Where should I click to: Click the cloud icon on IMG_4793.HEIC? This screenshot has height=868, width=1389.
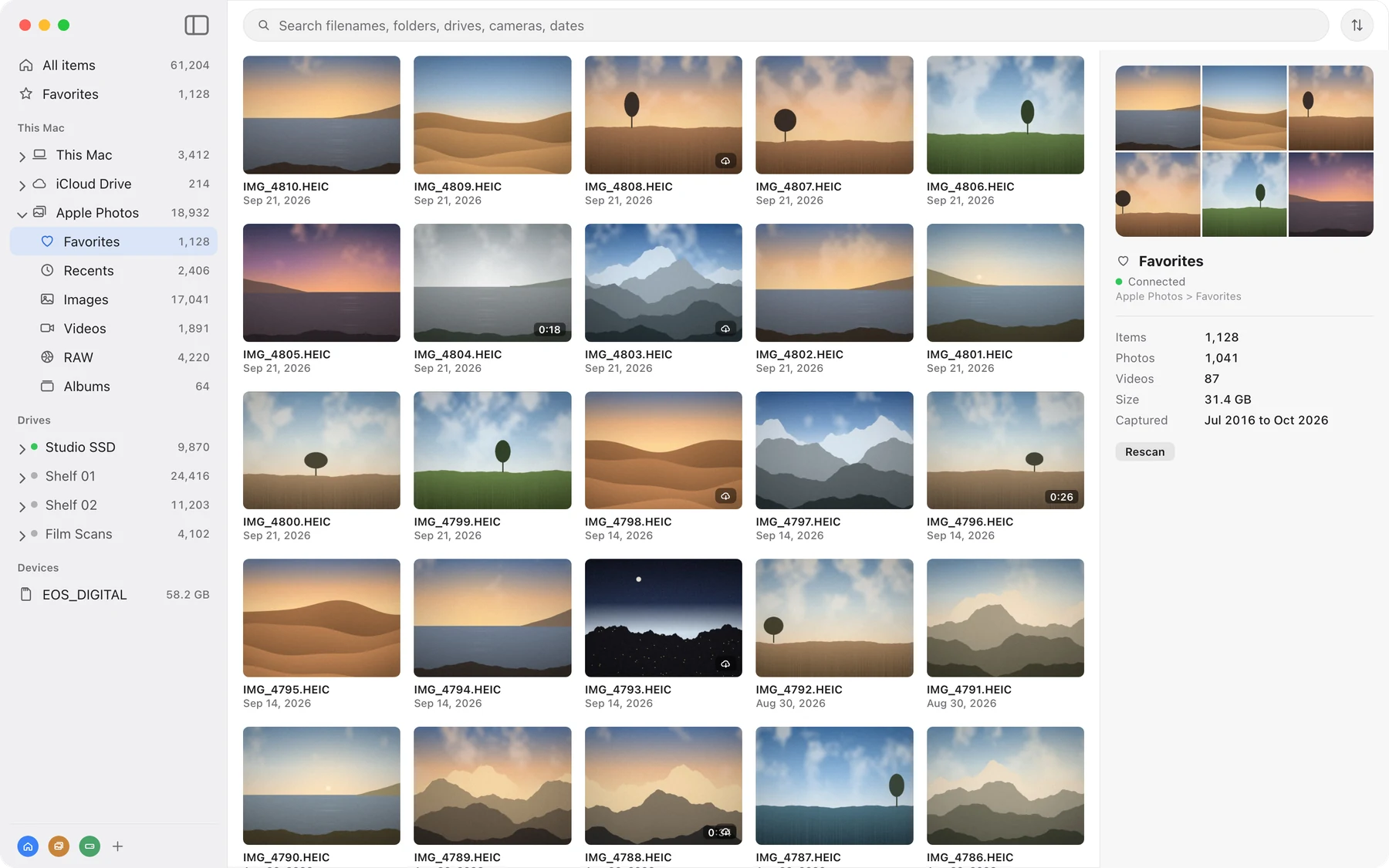tap(725, 664)
